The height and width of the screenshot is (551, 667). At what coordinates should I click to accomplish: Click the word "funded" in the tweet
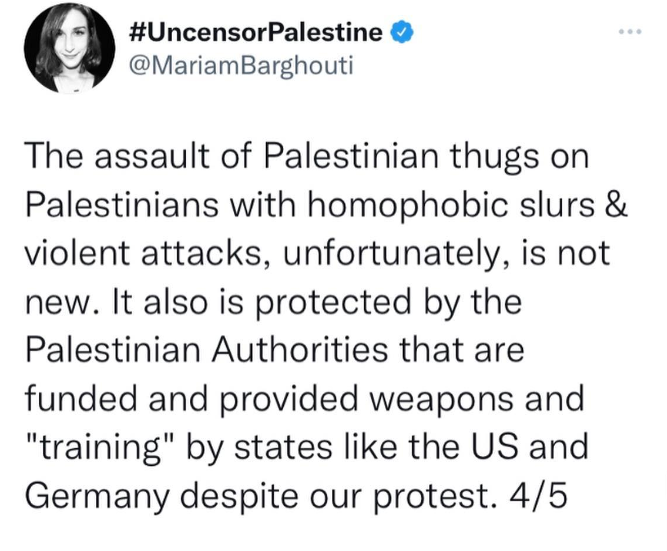(x=83, y=399)
